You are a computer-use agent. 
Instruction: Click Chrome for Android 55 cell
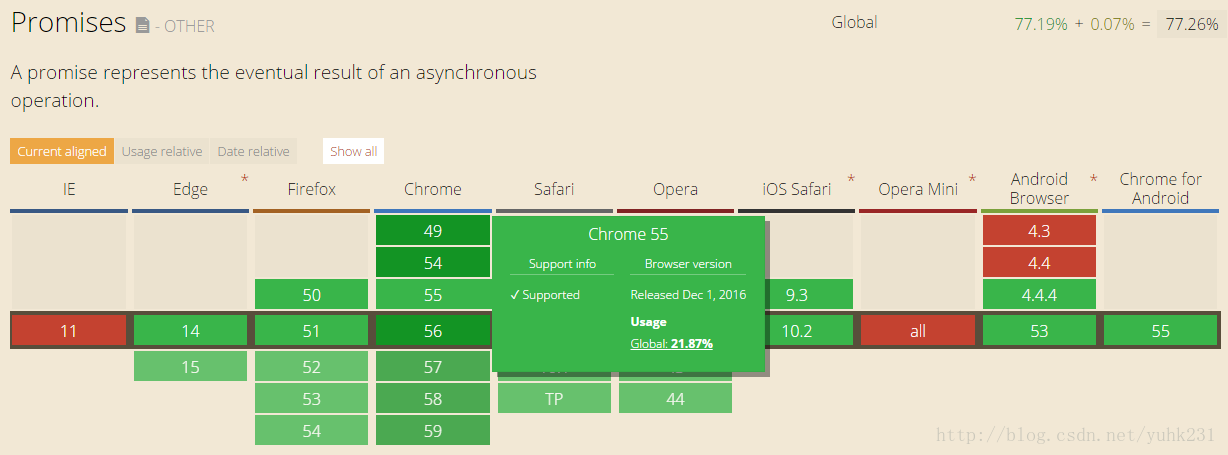(1160, 331)
